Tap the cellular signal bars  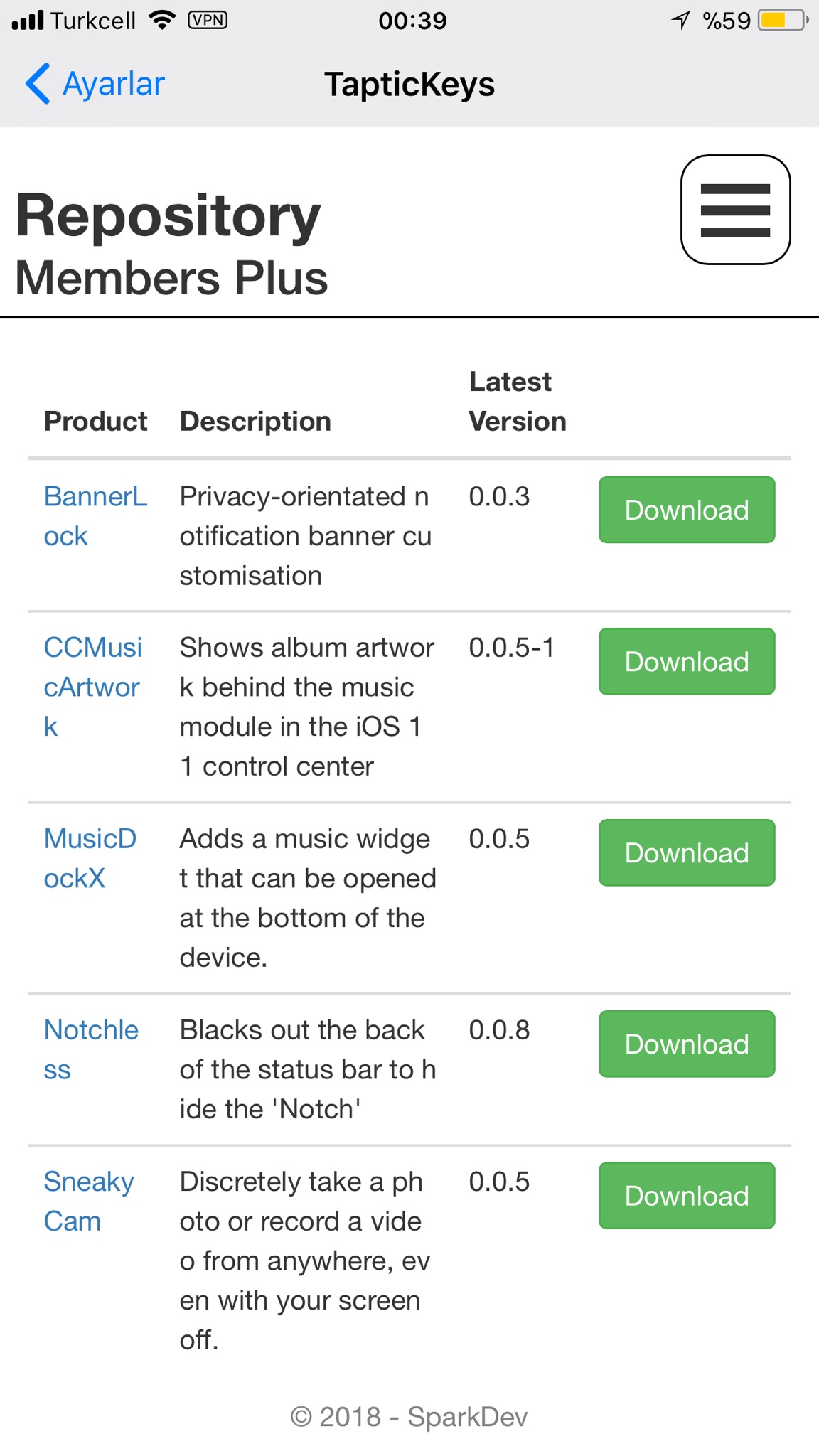pos(28,20)
